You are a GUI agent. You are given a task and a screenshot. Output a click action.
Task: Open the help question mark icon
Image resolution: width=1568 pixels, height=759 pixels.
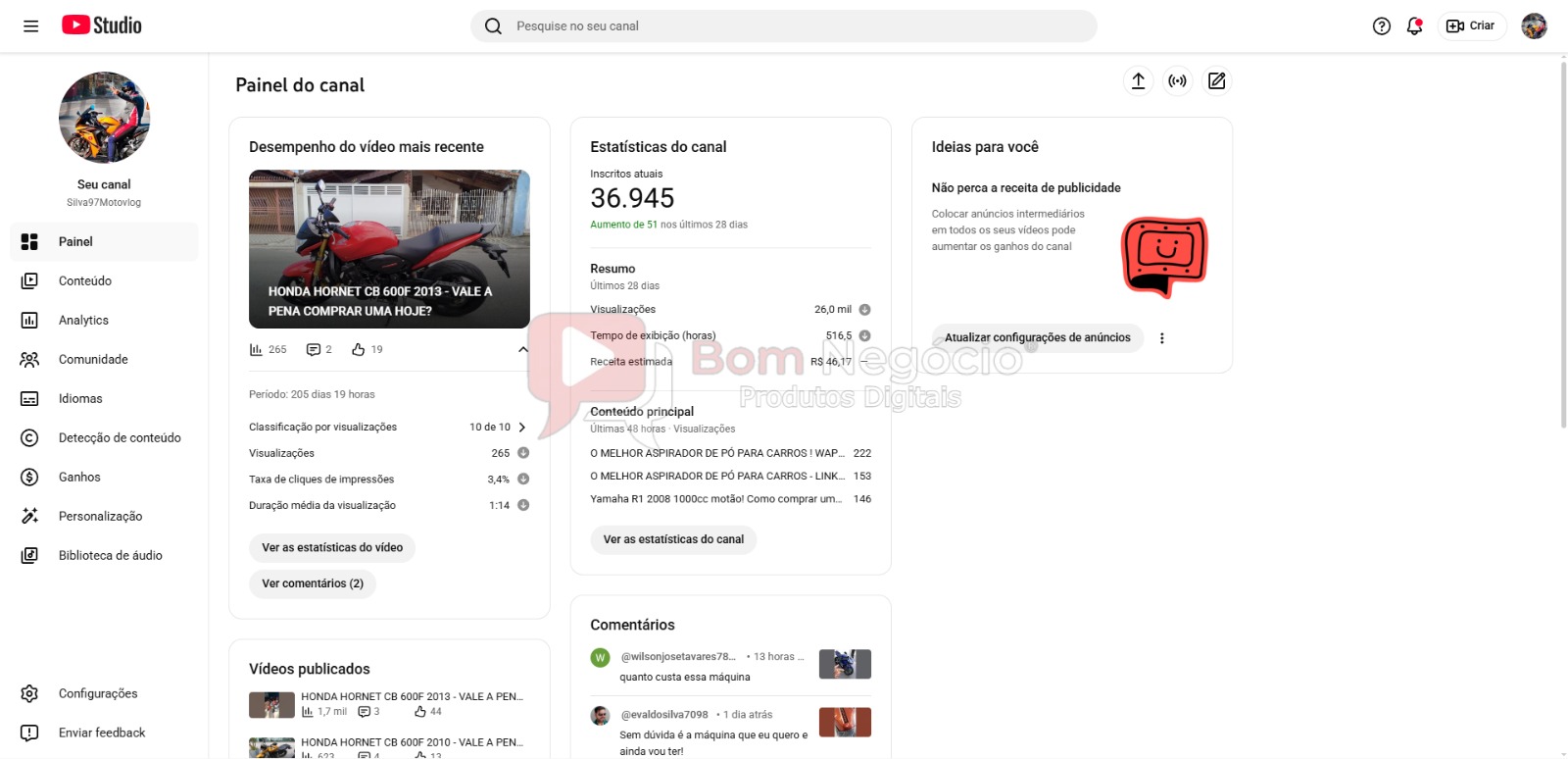(1382, 26)
